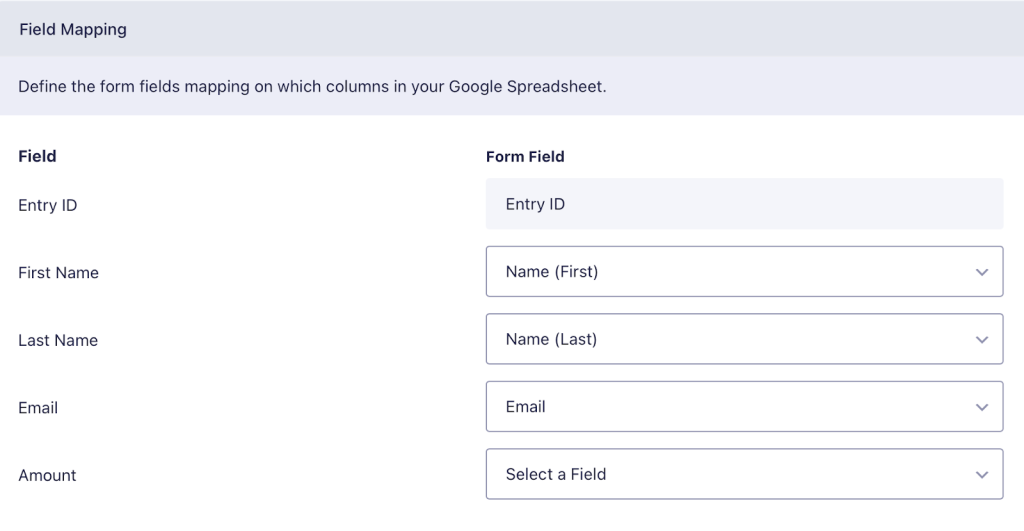Open the Name (First) form field dropdown
This screenshot has width=1024, height=531.
coord(744,272)
